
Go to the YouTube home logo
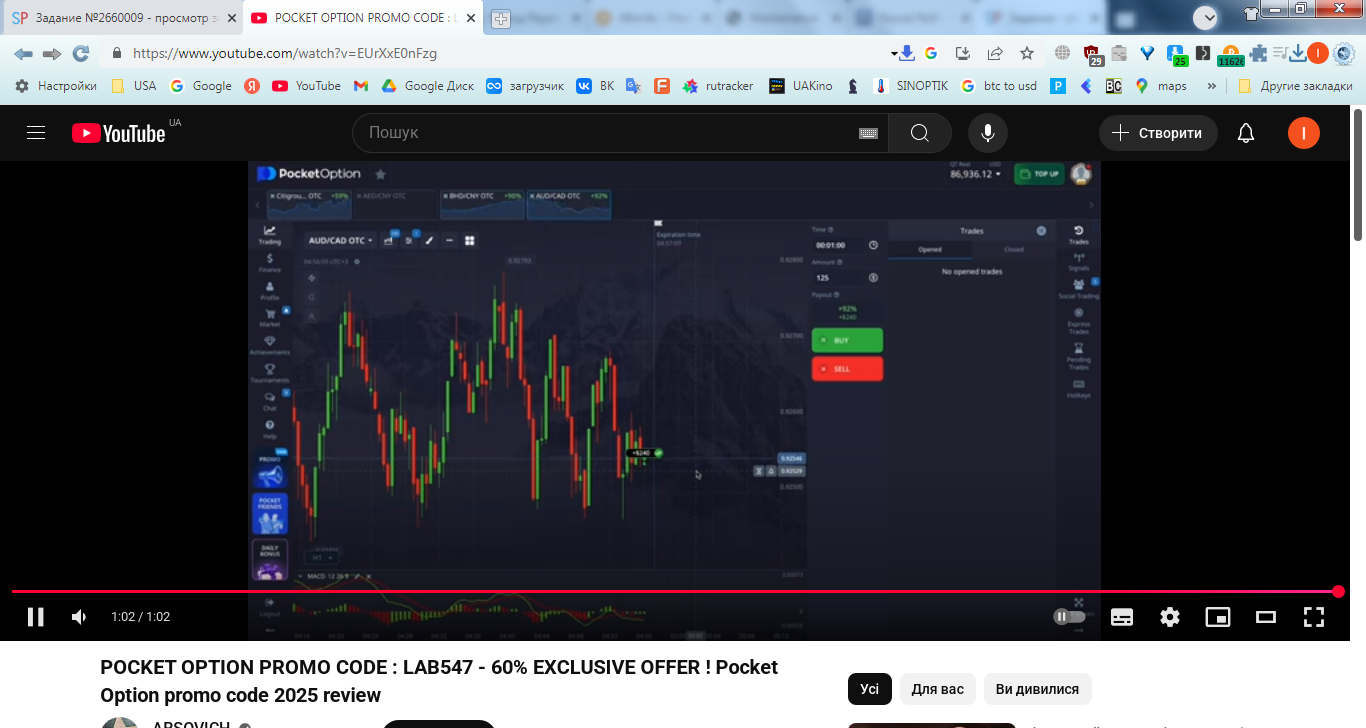point(119,133)
